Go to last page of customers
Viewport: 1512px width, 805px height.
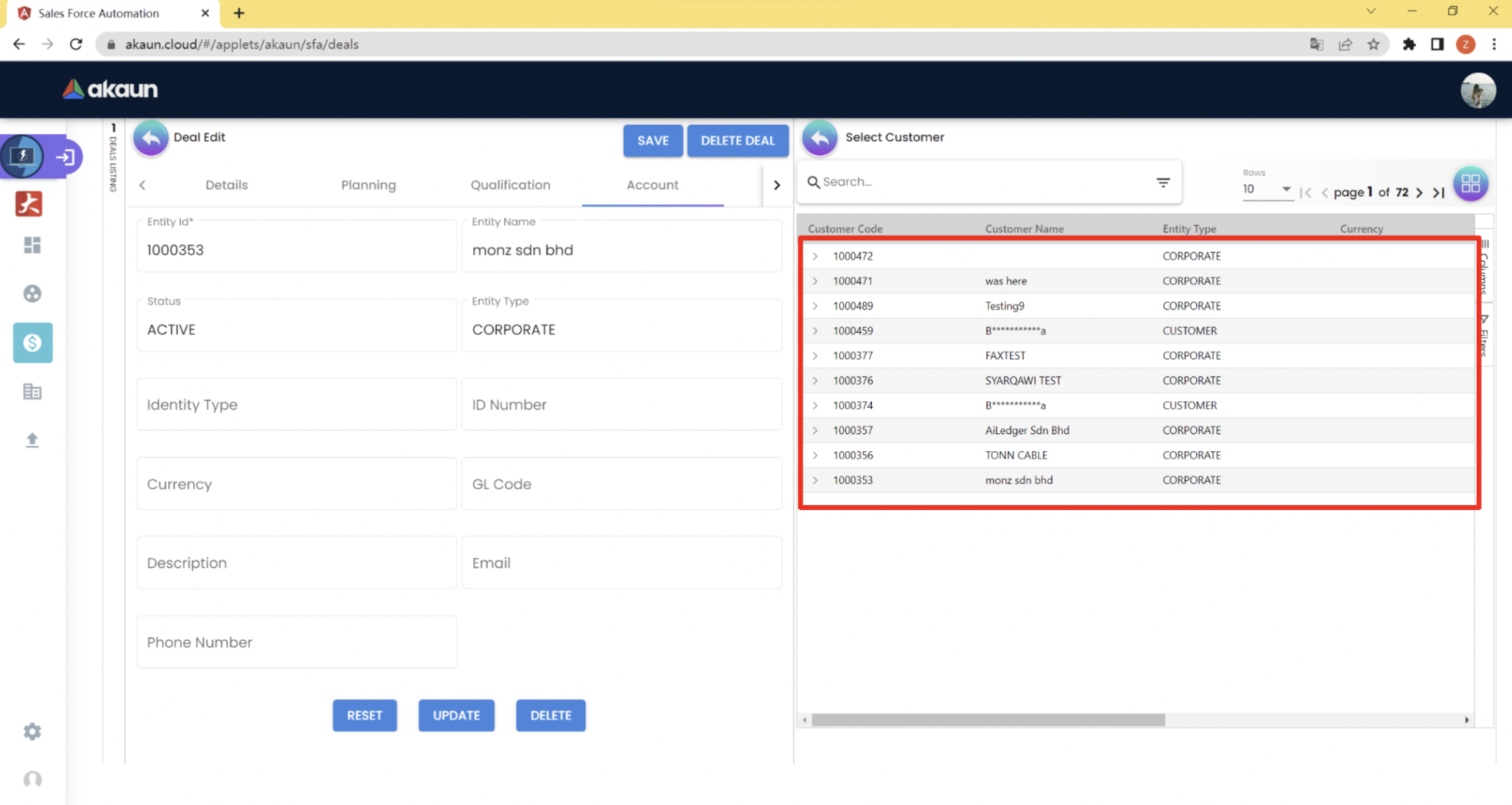point(1439,192)
